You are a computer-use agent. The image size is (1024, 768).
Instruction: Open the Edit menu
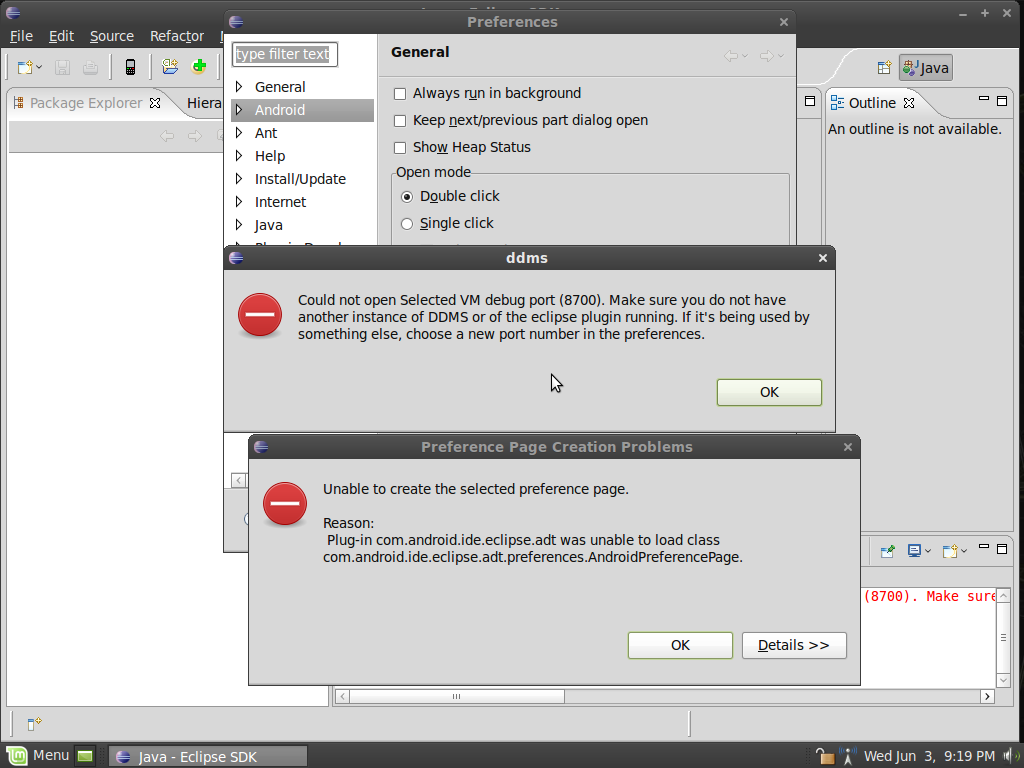tap(61, 36)
